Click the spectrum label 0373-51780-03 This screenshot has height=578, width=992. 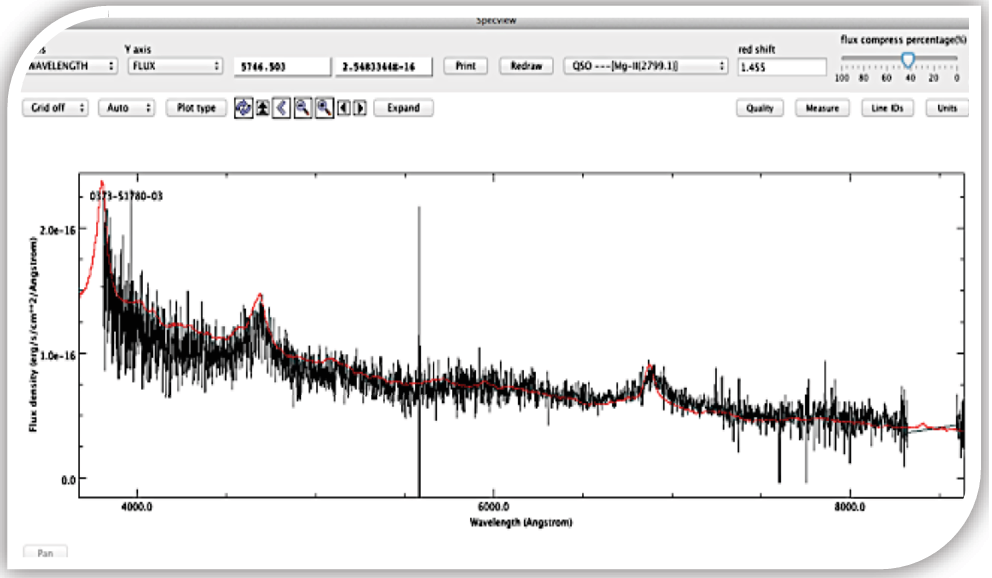[x=126, y=196]
